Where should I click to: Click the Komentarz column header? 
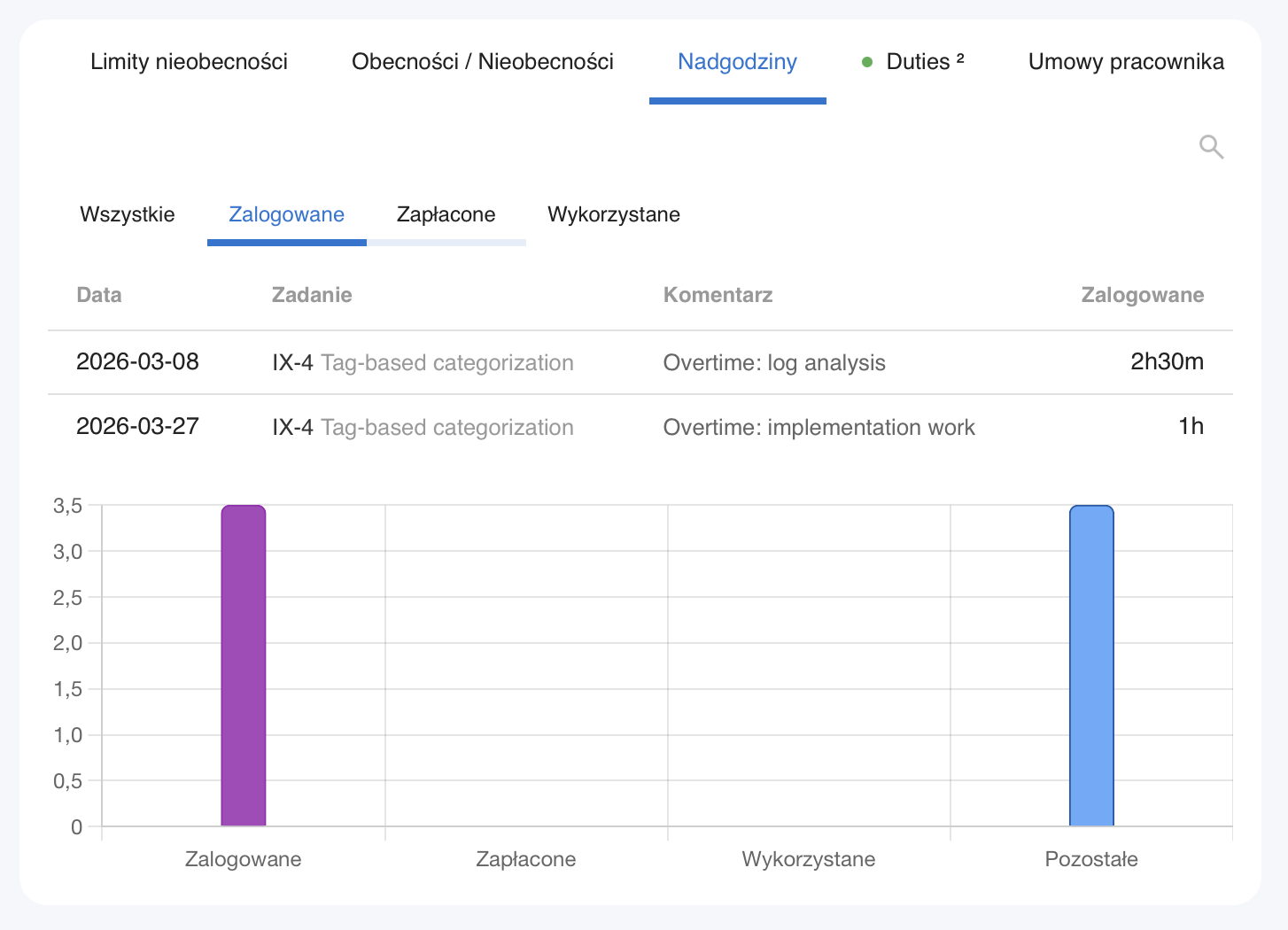[718, 295]
